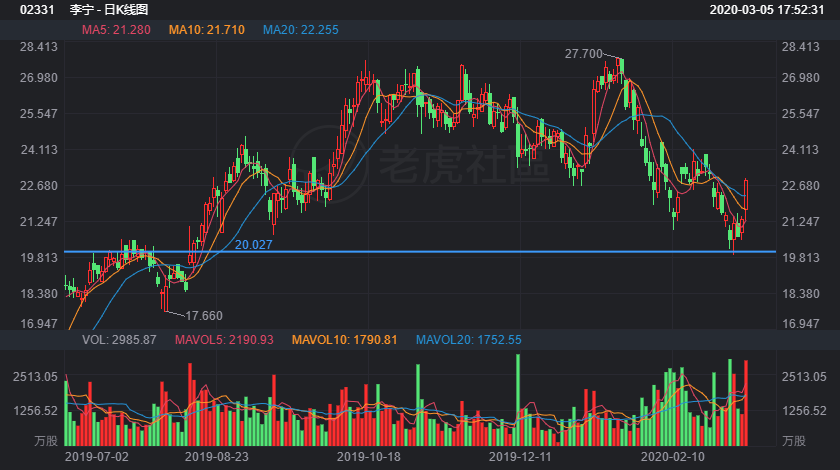The height and width of the screenshot is (470, 840).
Task: Click the right volume axis value 1256.52
Action: 804,411
